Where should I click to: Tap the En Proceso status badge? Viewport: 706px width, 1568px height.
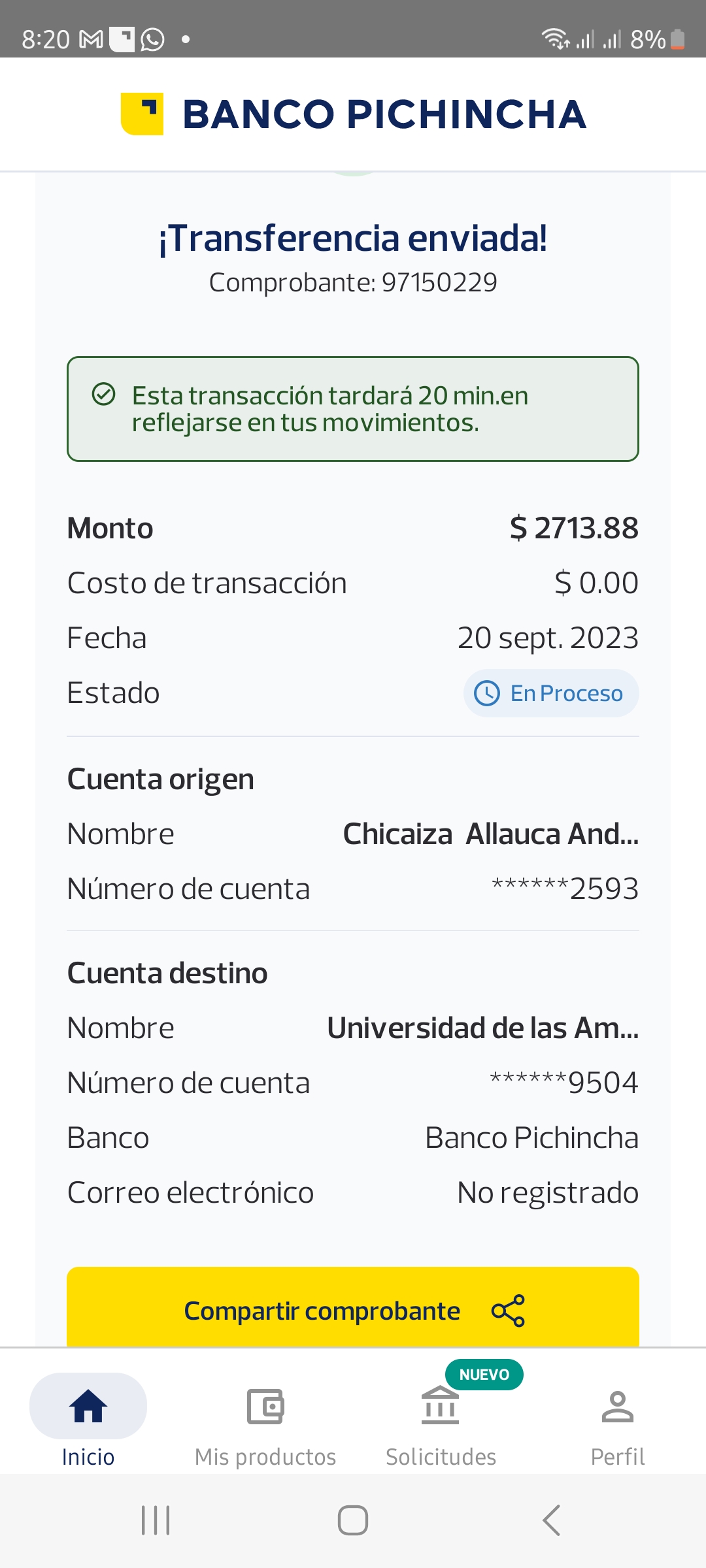pyautogui.click(x=551, y=693)
